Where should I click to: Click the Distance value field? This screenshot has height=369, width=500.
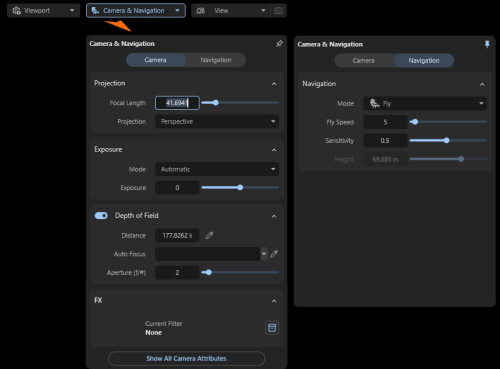[177, 235]
